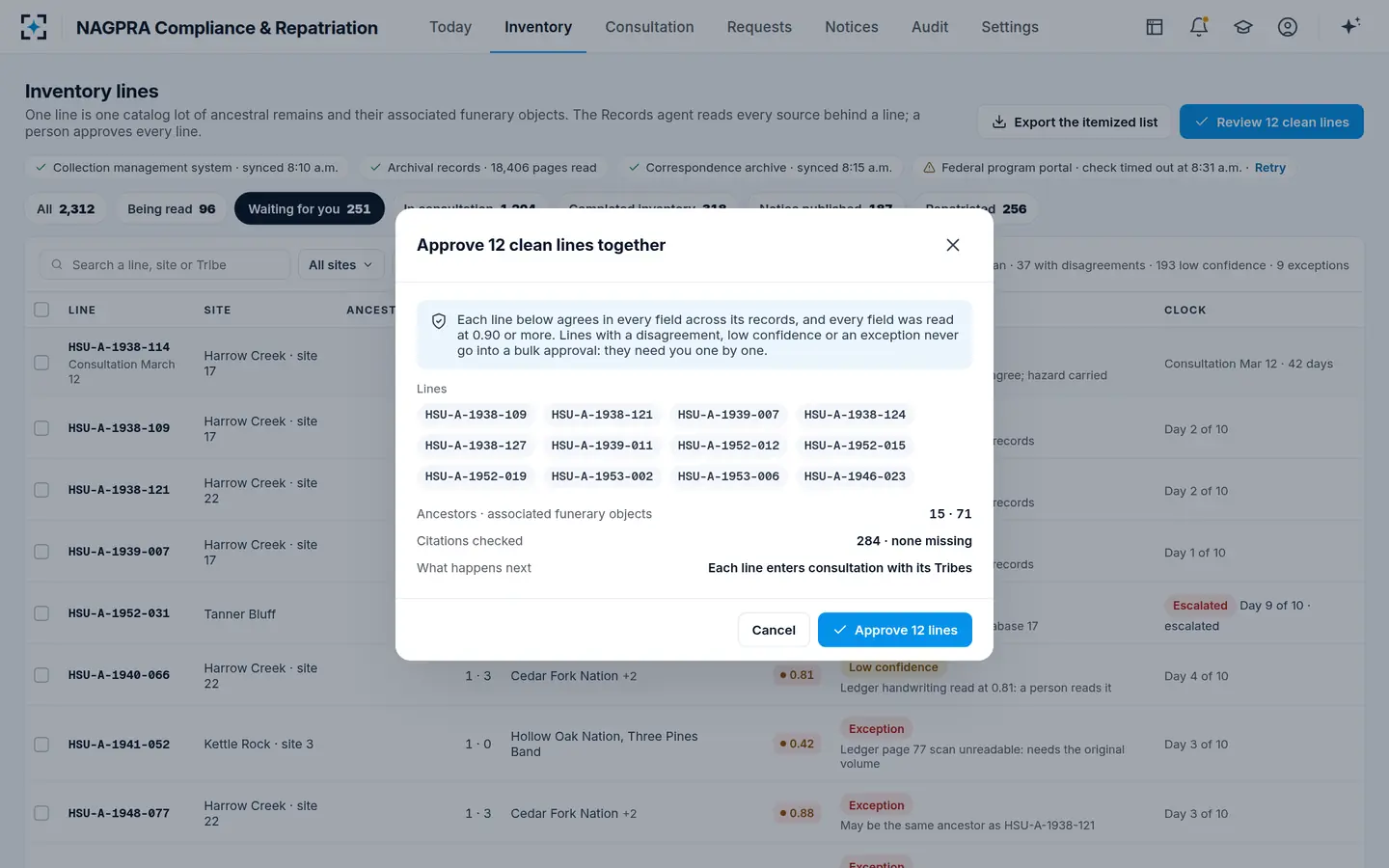
Task: Open the layout panel icon in header
Action: (1155, 27)
